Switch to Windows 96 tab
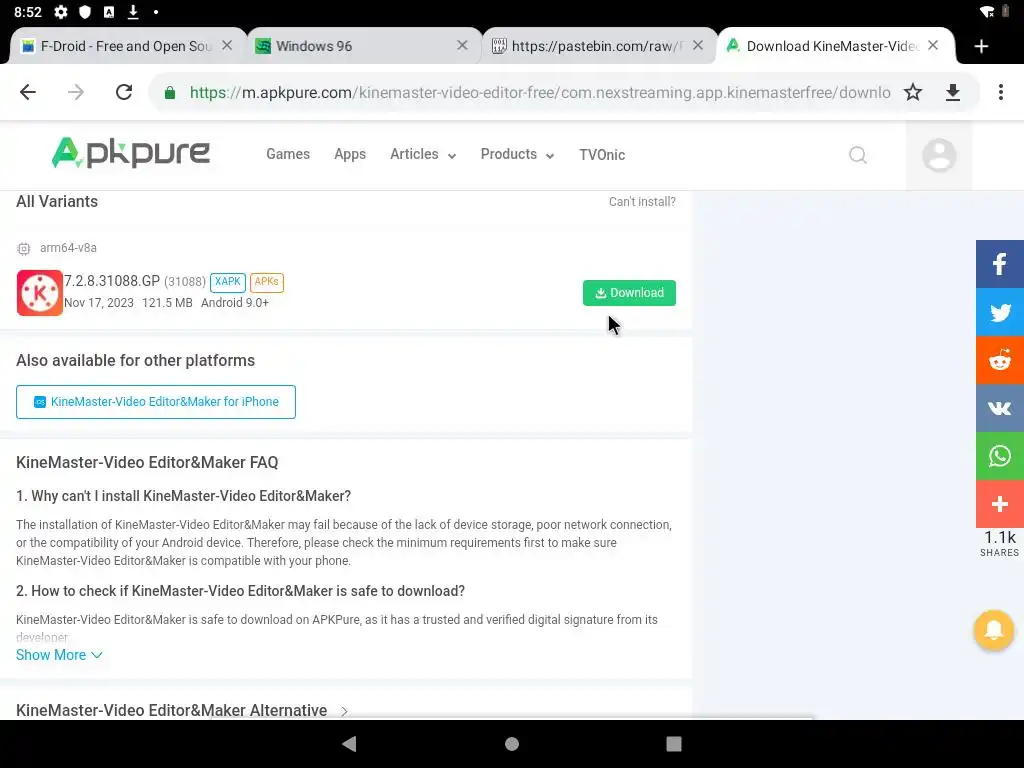The image size is (1024, 768). 313,46
